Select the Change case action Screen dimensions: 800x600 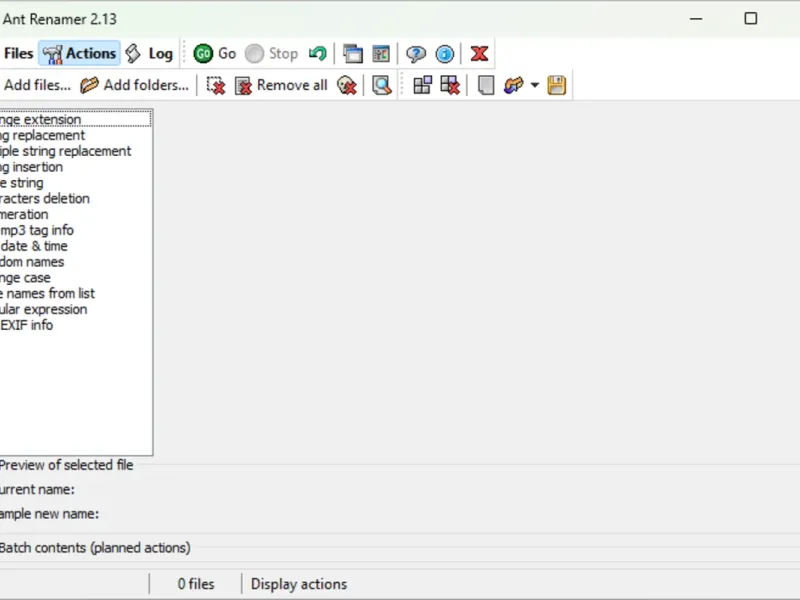click(x=76, y=278)
